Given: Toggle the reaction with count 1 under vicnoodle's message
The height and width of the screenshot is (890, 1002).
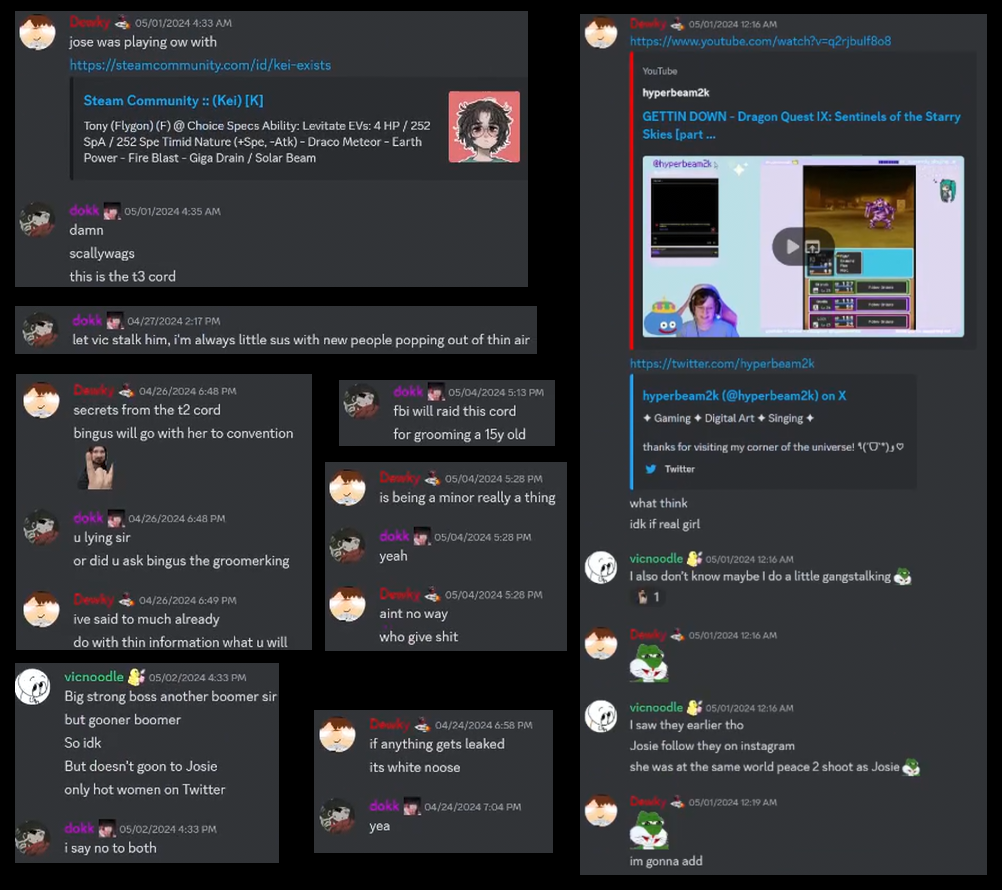Looking at the screenshot, I should (648, 597).
